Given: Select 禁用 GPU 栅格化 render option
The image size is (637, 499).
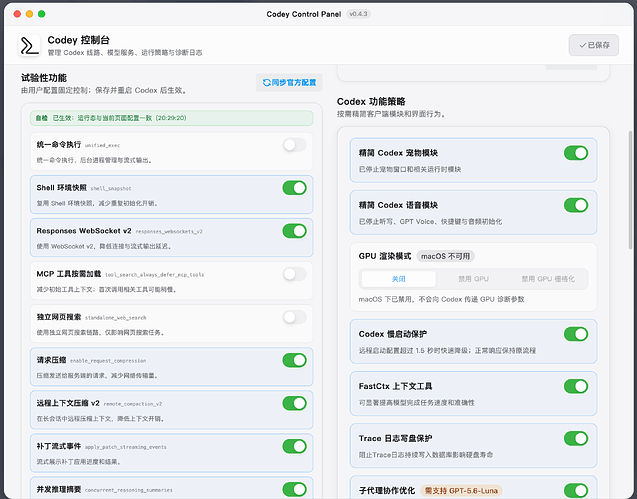Looking at the screenshot, I should [548, 279].
